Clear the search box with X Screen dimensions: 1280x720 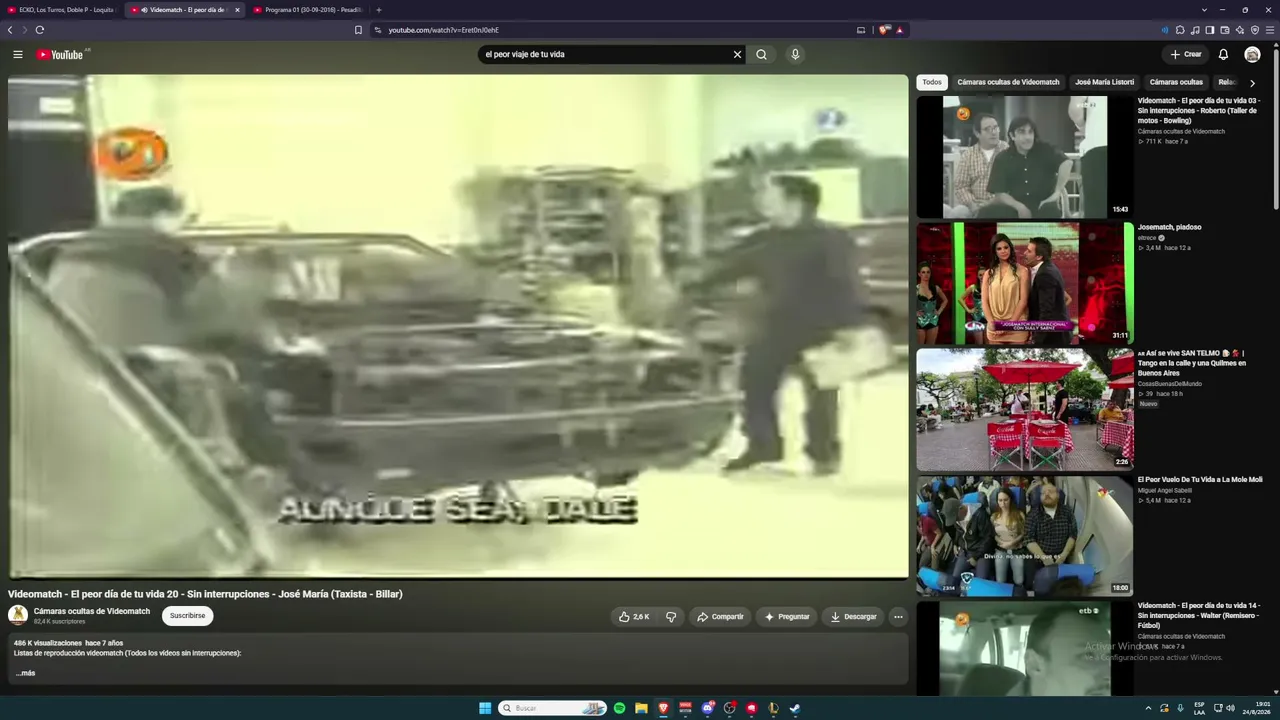tap(738, 55)
